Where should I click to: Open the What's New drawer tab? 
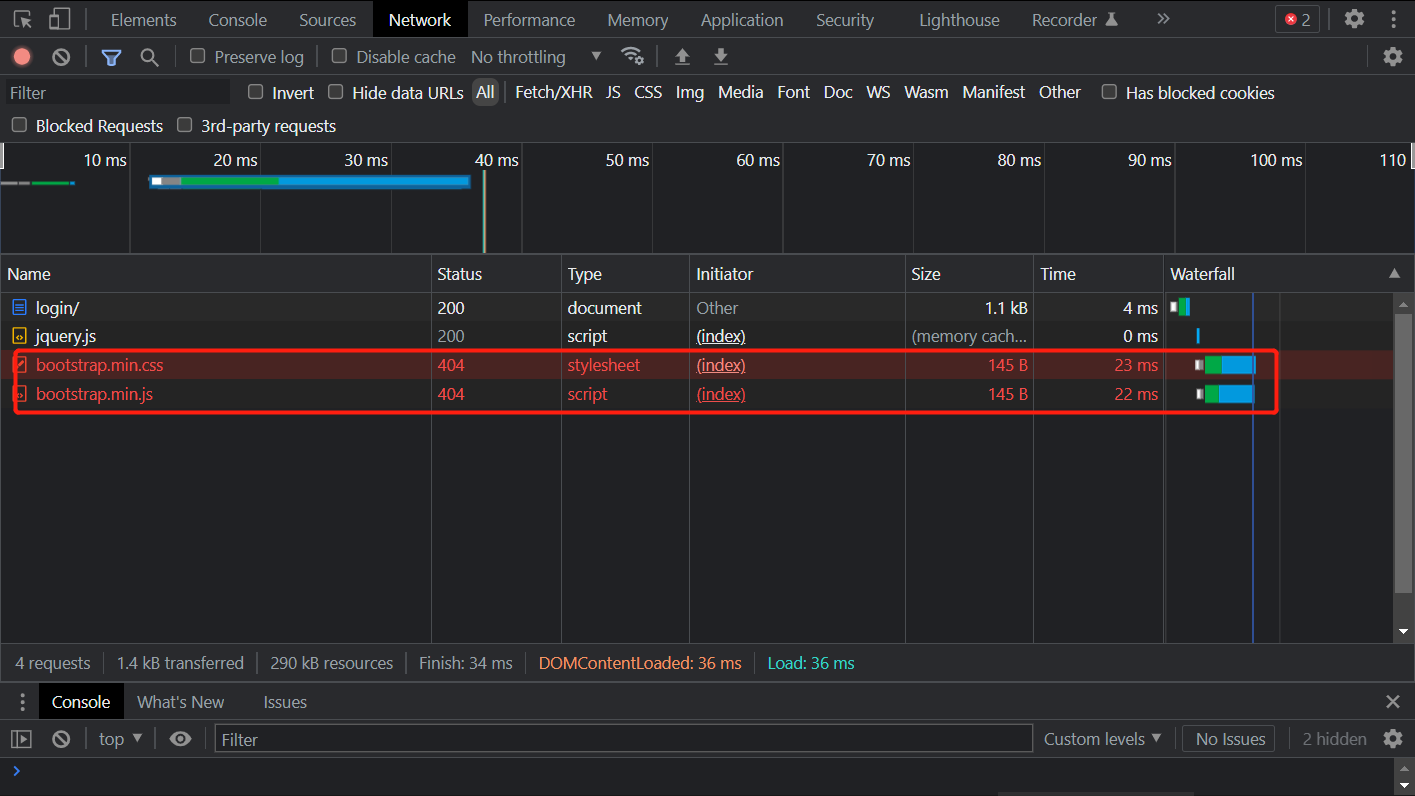[180, 702]
